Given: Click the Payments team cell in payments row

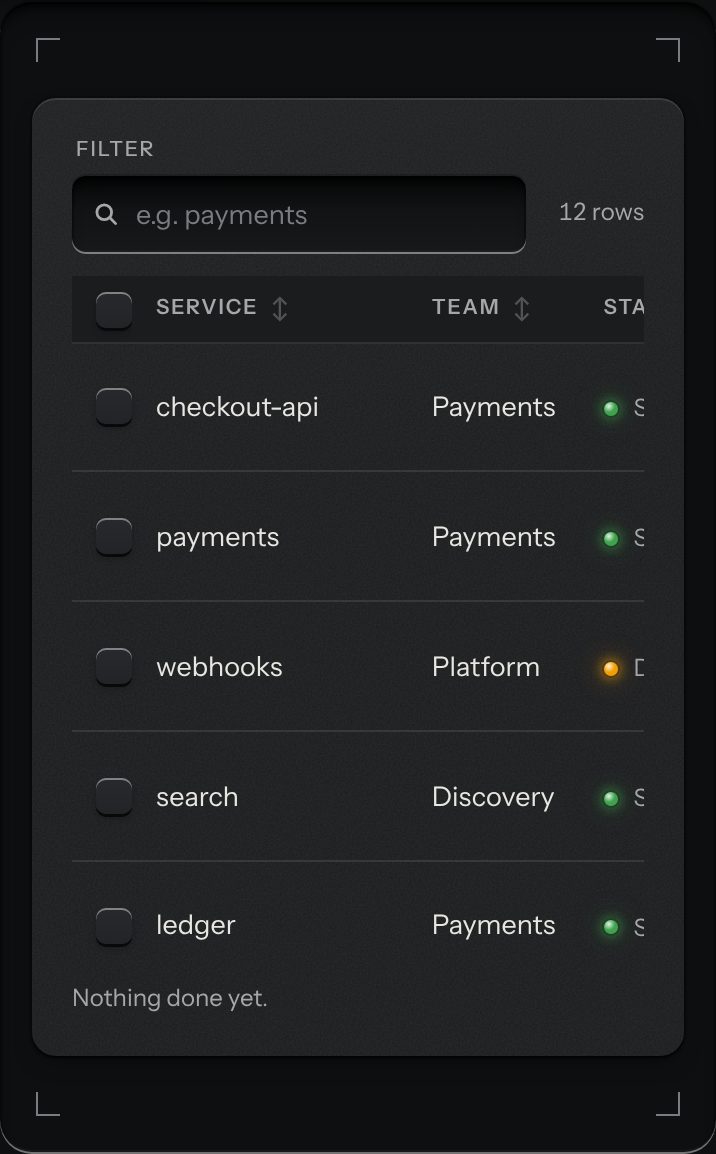Looking at the screenshot, I should point(494,537).
